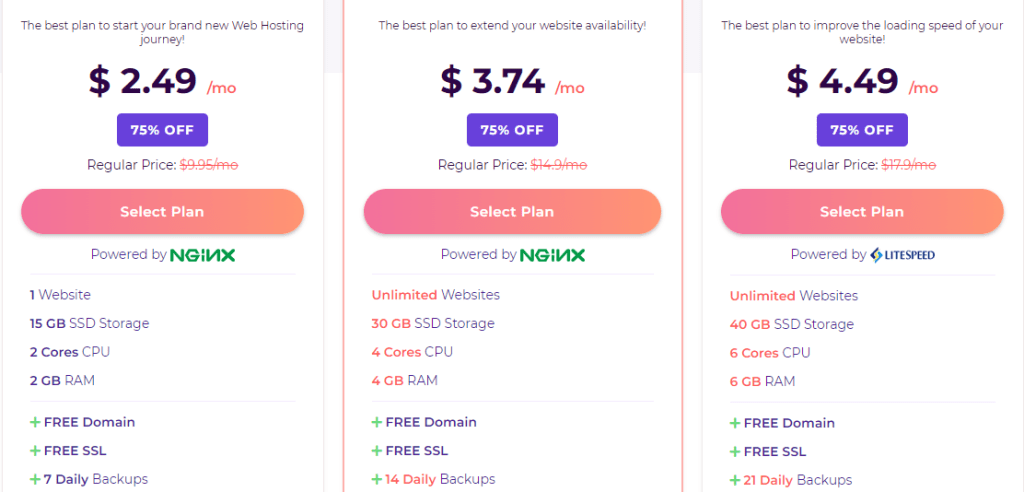Click the NGINX logo in the $3.74 plan

pyautogui.click(x=552, y=255)
